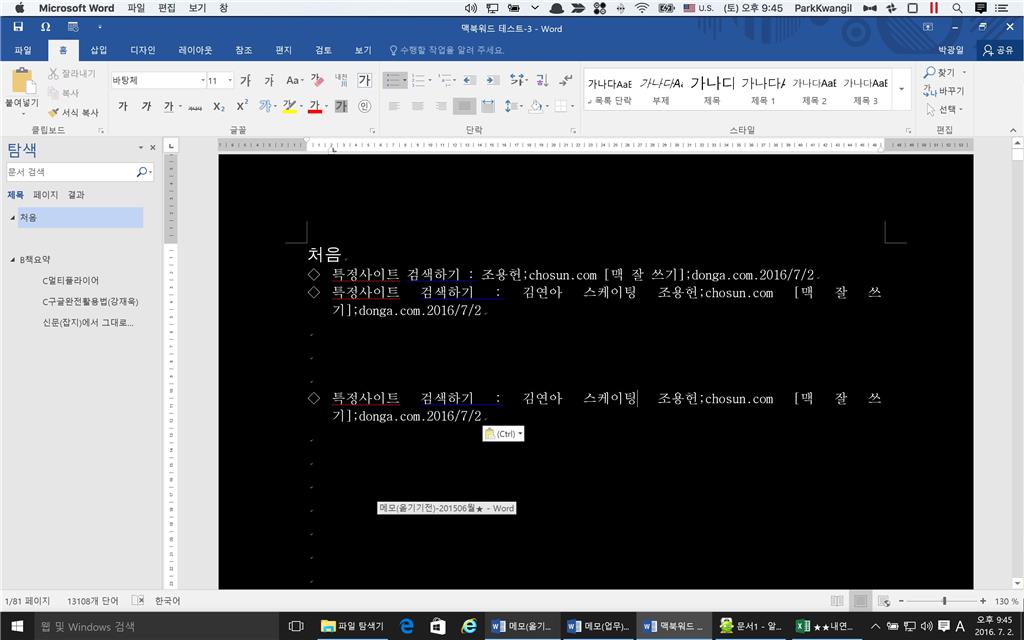Open line spacing options

(513, 106)
